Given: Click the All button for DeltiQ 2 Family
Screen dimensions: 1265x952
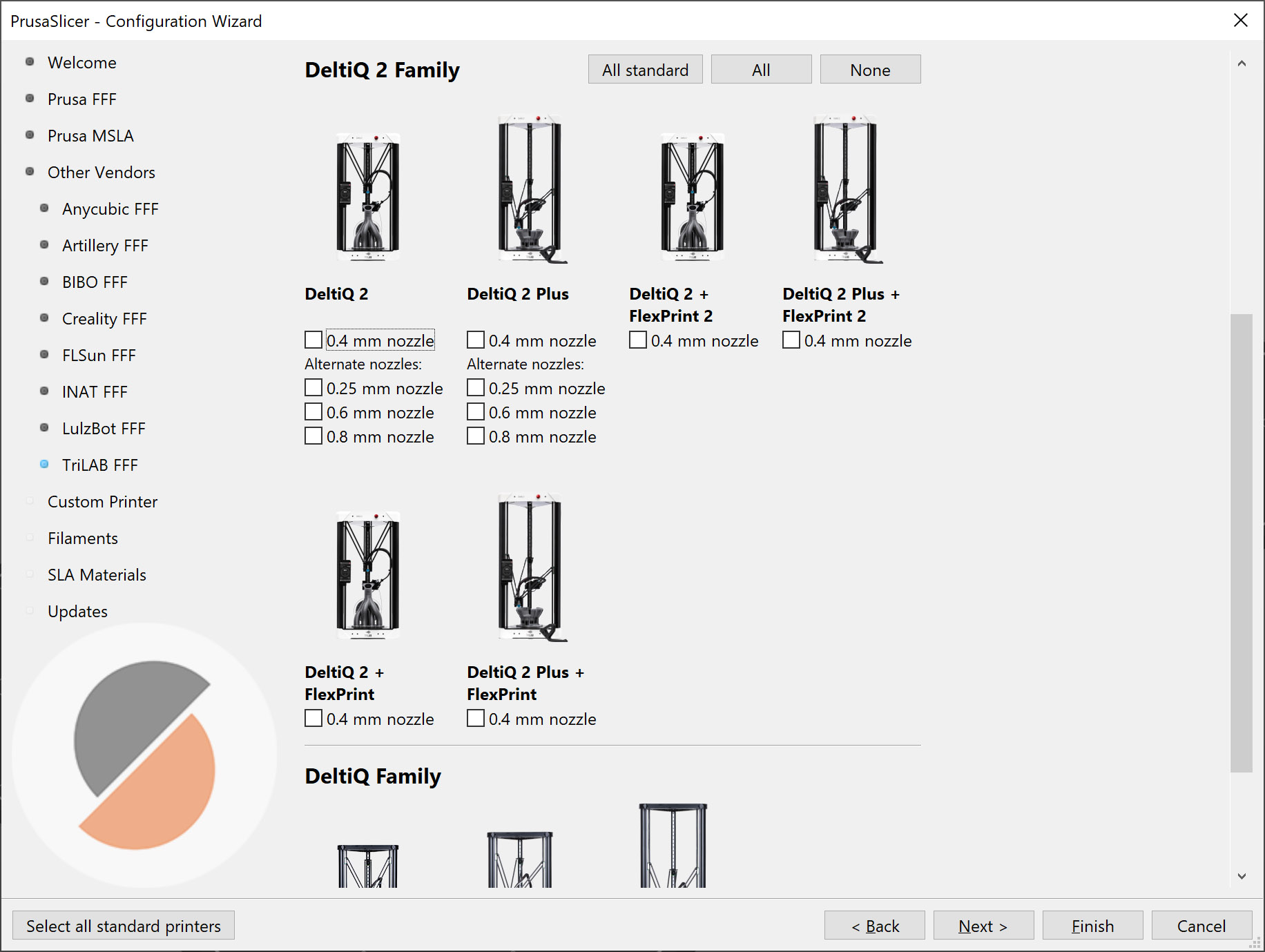Looking at the screenshot, I should 761,70.
